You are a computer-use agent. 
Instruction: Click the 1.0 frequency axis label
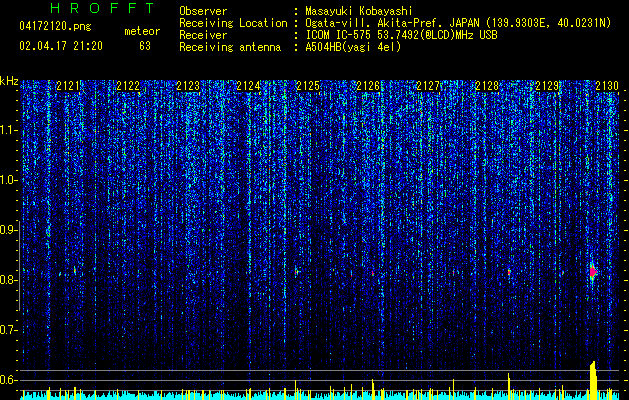[9, 180]
